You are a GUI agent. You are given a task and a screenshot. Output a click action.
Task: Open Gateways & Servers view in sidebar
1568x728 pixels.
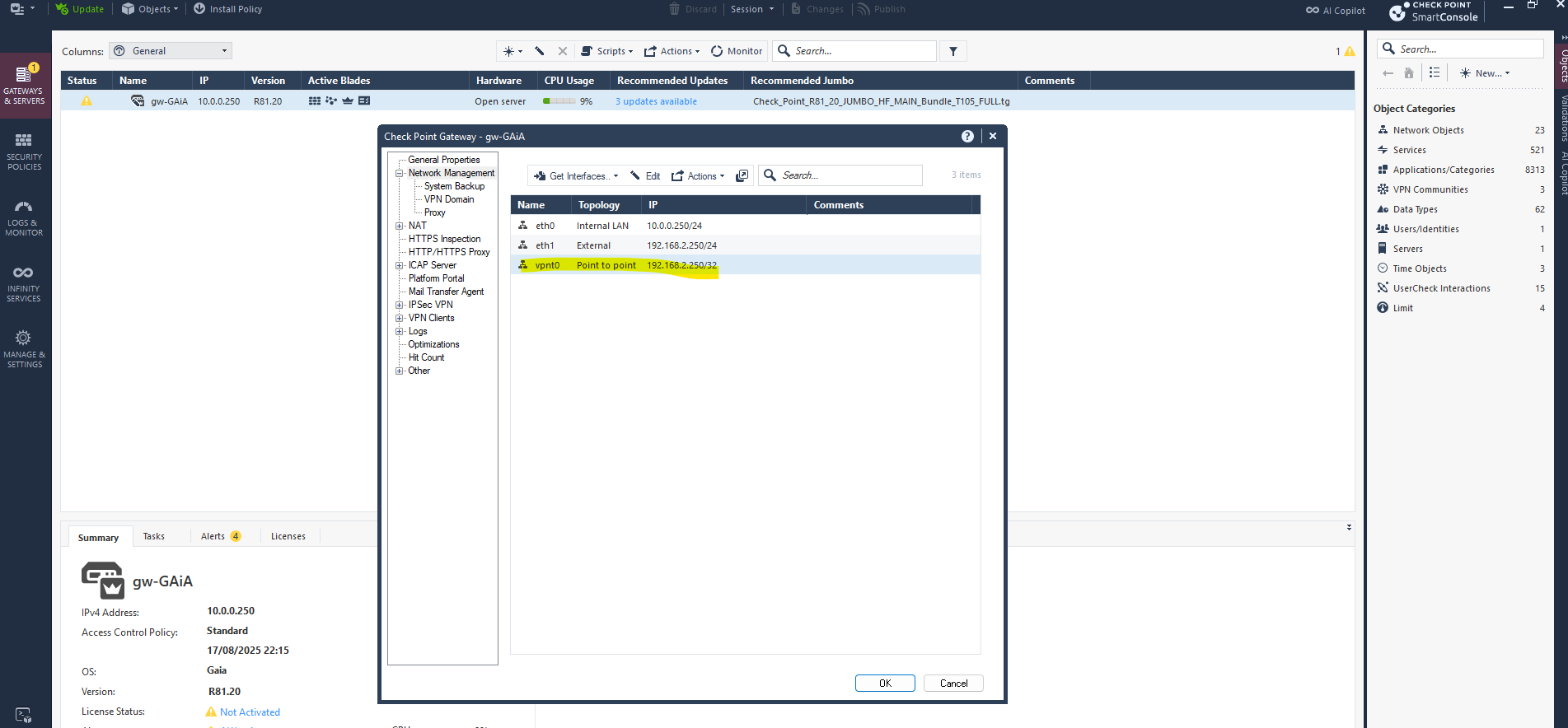coord(24,86)
